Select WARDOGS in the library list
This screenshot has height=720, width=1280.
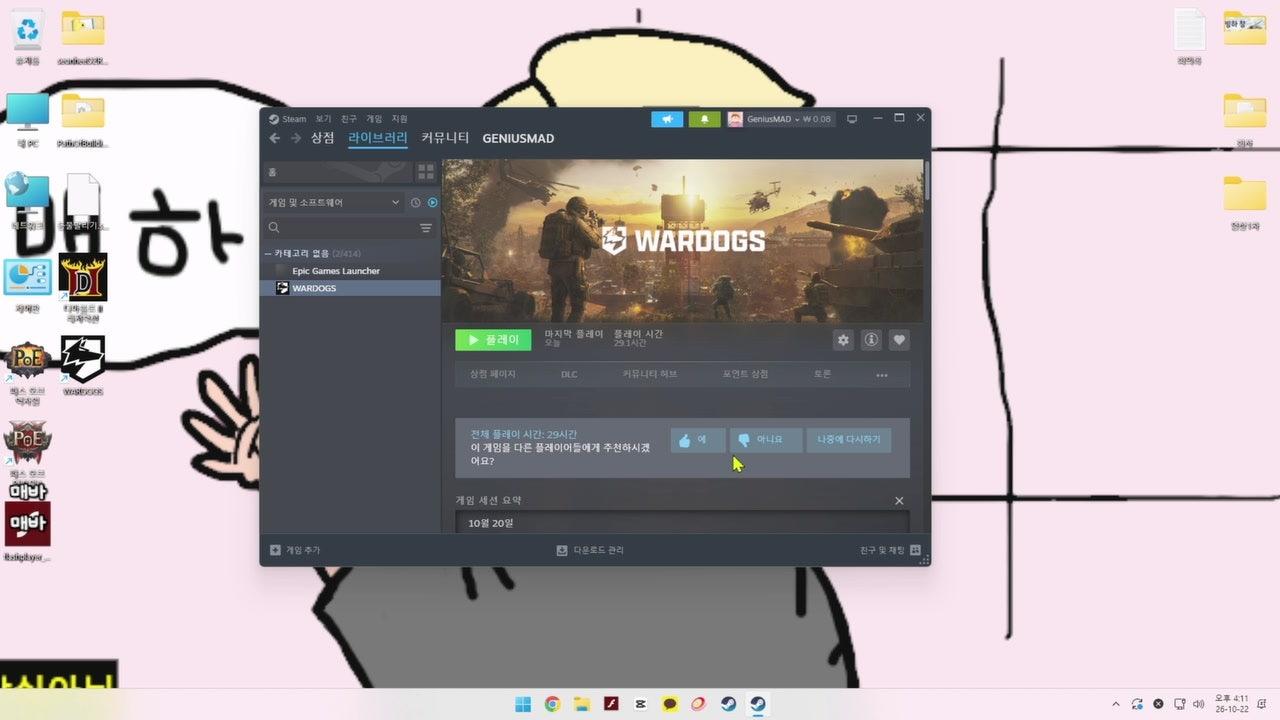pyautogui.click(x=350, y=288)
